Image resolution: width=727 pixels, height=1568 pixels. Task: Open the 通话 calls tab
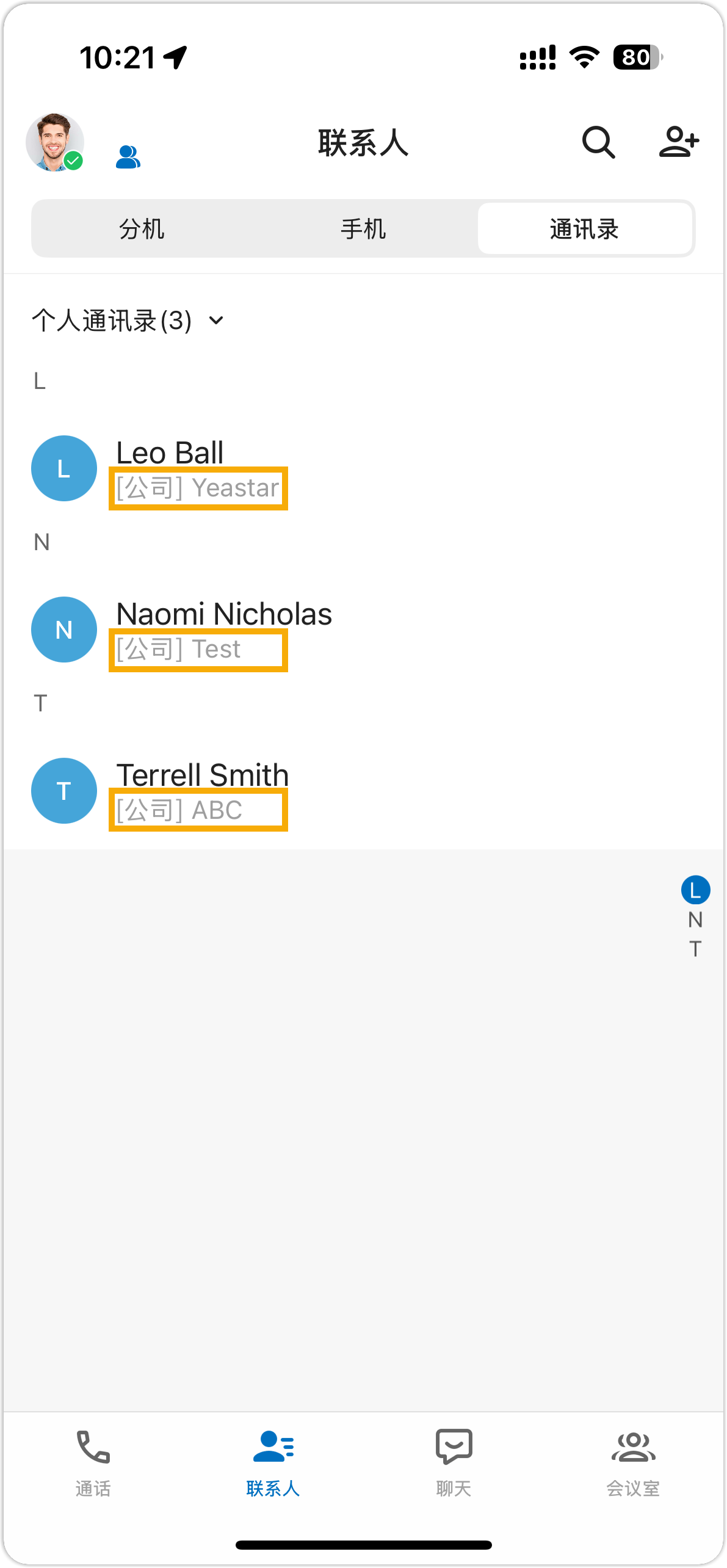[x=93, y=1462]
